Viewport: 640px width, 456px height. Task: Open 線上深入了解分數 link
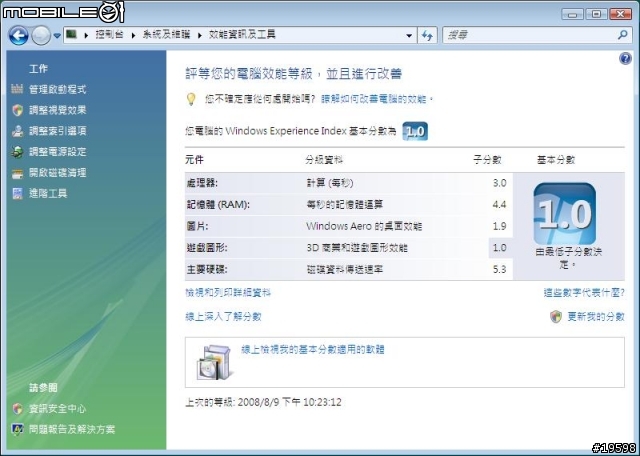click(223, 316)
